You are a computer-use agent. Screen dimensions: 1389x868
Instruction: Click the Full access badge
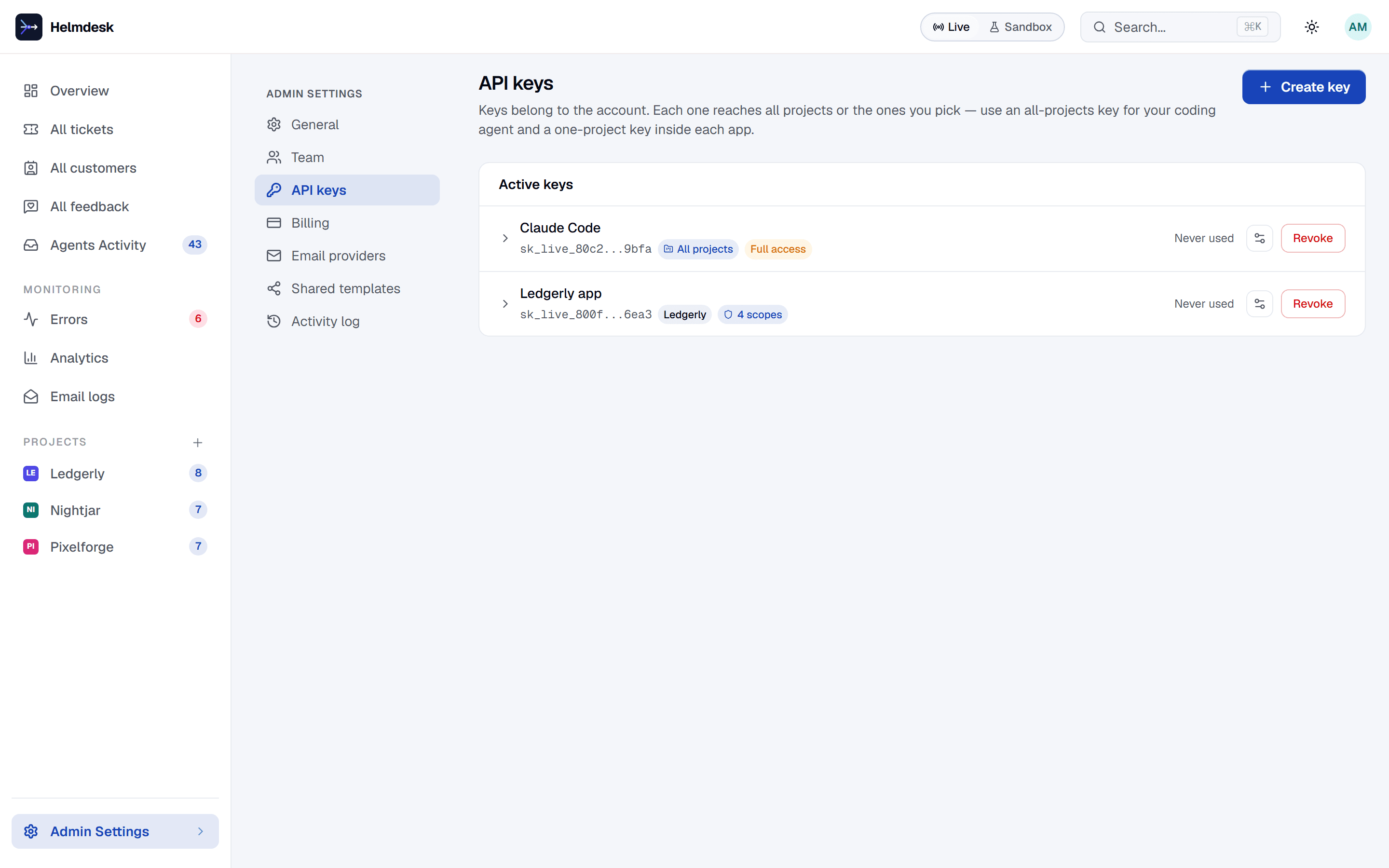point(778,249)
